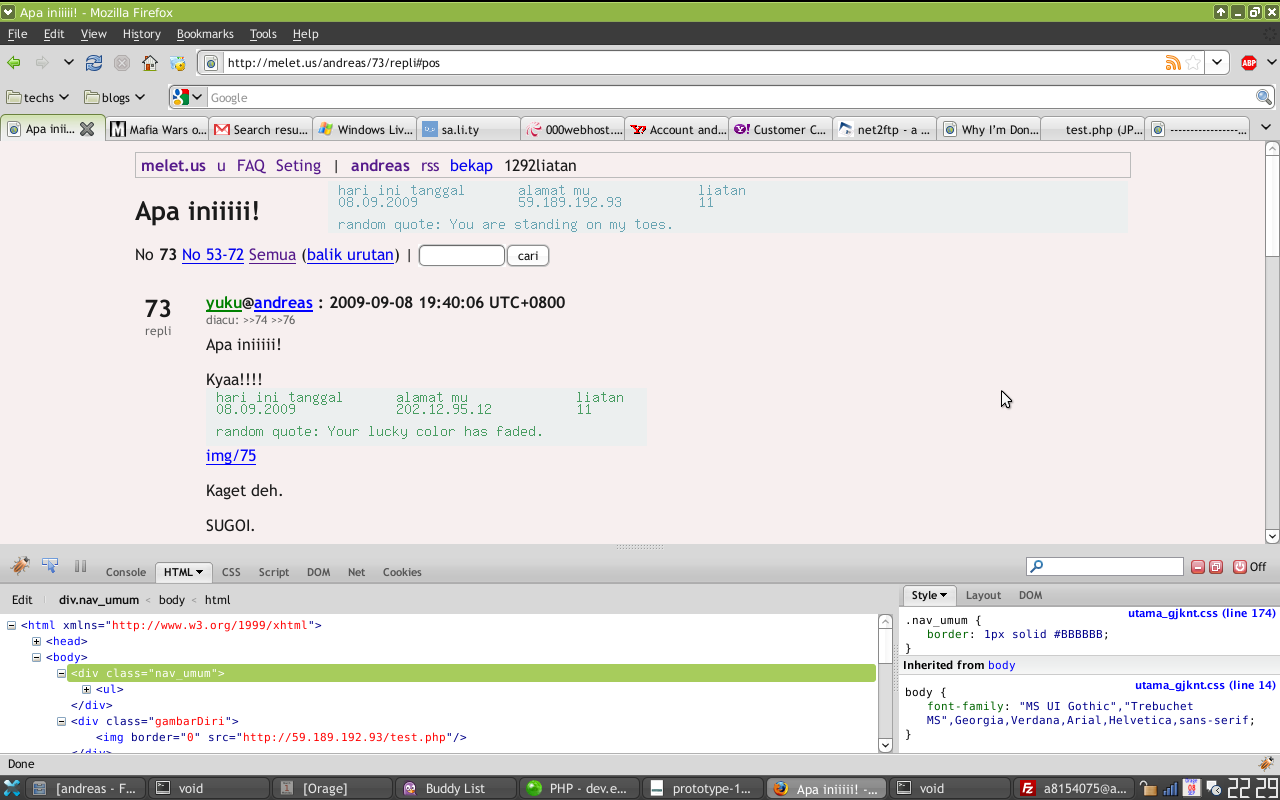The image size is (1280, 800).
Task: Activate Firebug inspect element tool
Action: pos(49,566)
